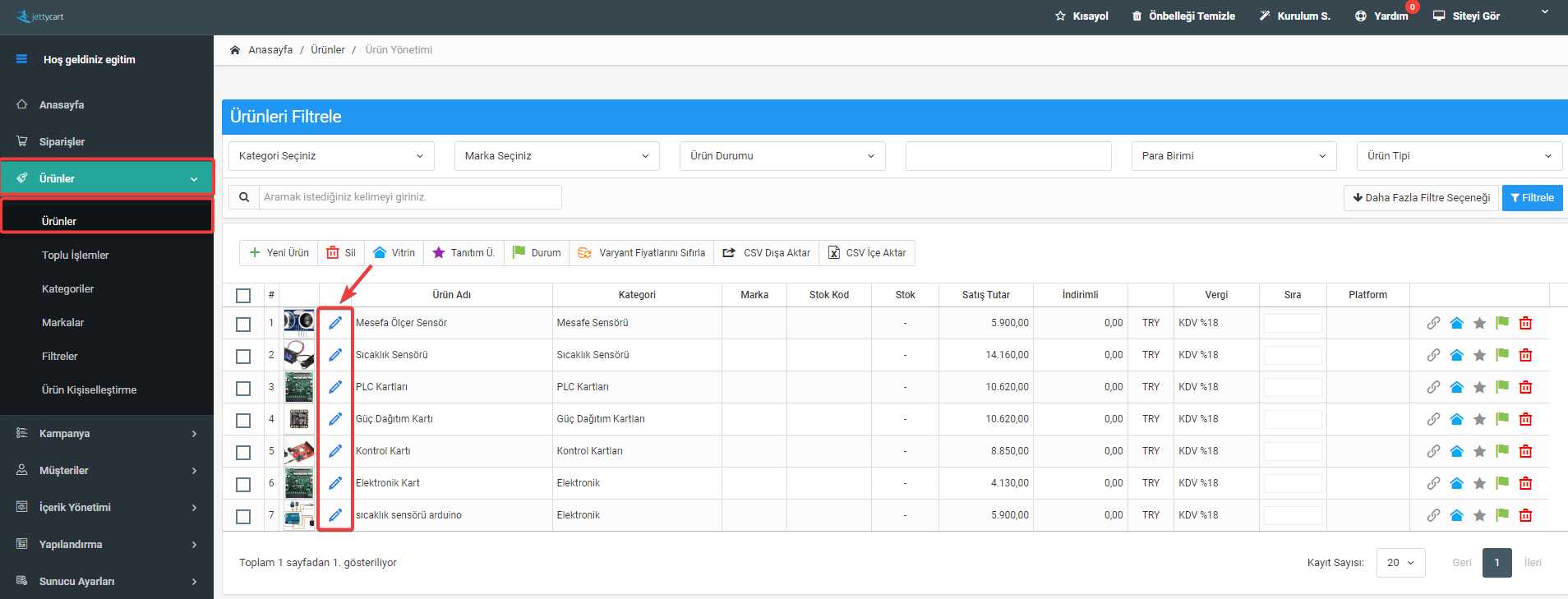Expand the İçerik Yönetimi sidebar menu

pos(107,508)
